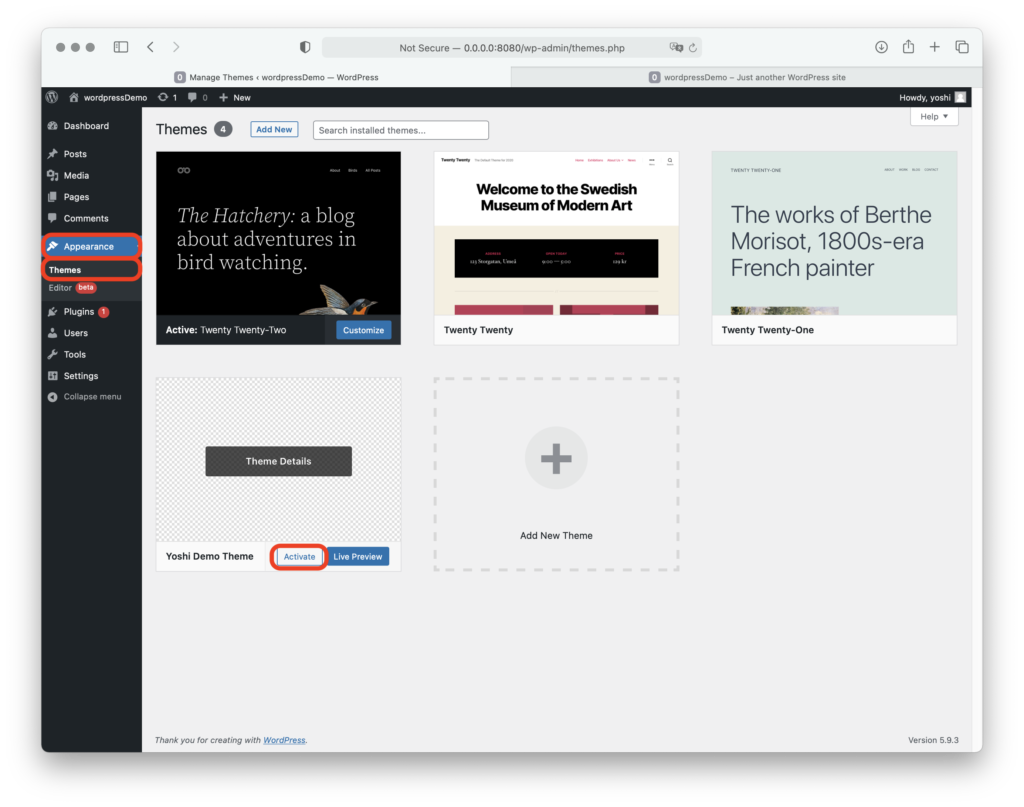
Task: Switch to Just another WordPress site tab
Action: pos(746,77)
